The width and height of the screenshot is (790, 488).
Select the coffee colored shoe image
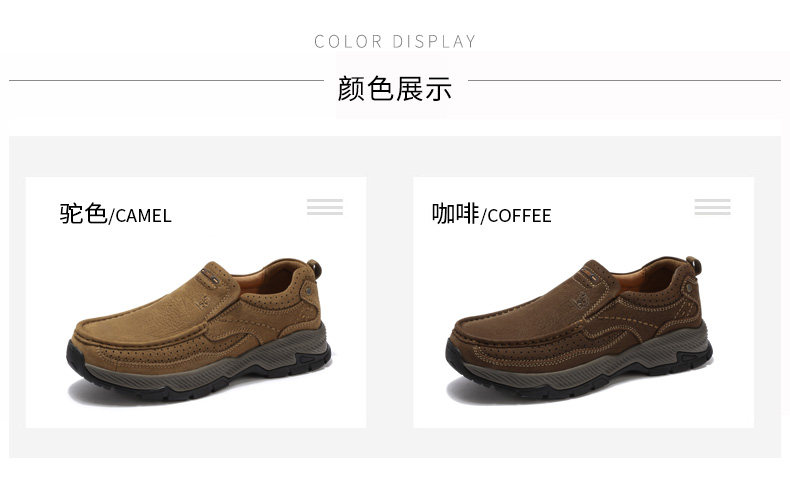coord(579,328)
